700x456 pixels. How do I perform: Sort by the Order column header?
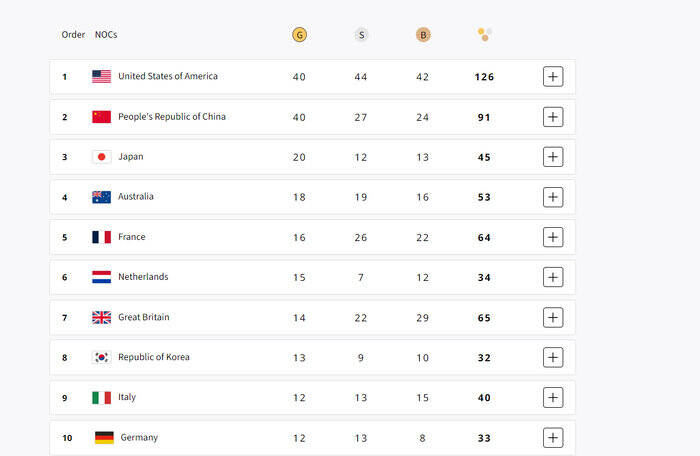click(x=73, y=35)
